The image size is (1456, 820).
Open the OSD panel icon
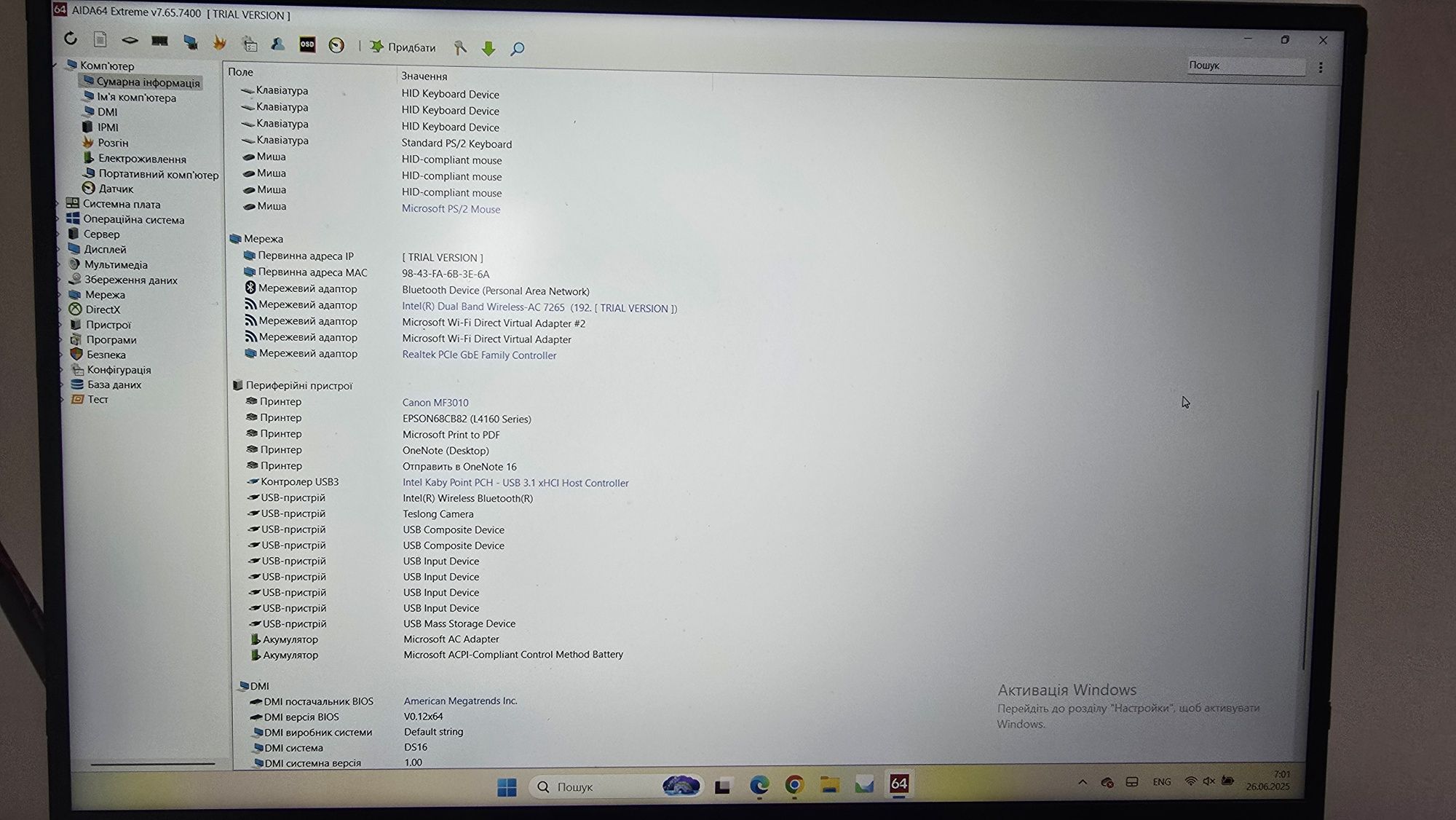[307, 44]
